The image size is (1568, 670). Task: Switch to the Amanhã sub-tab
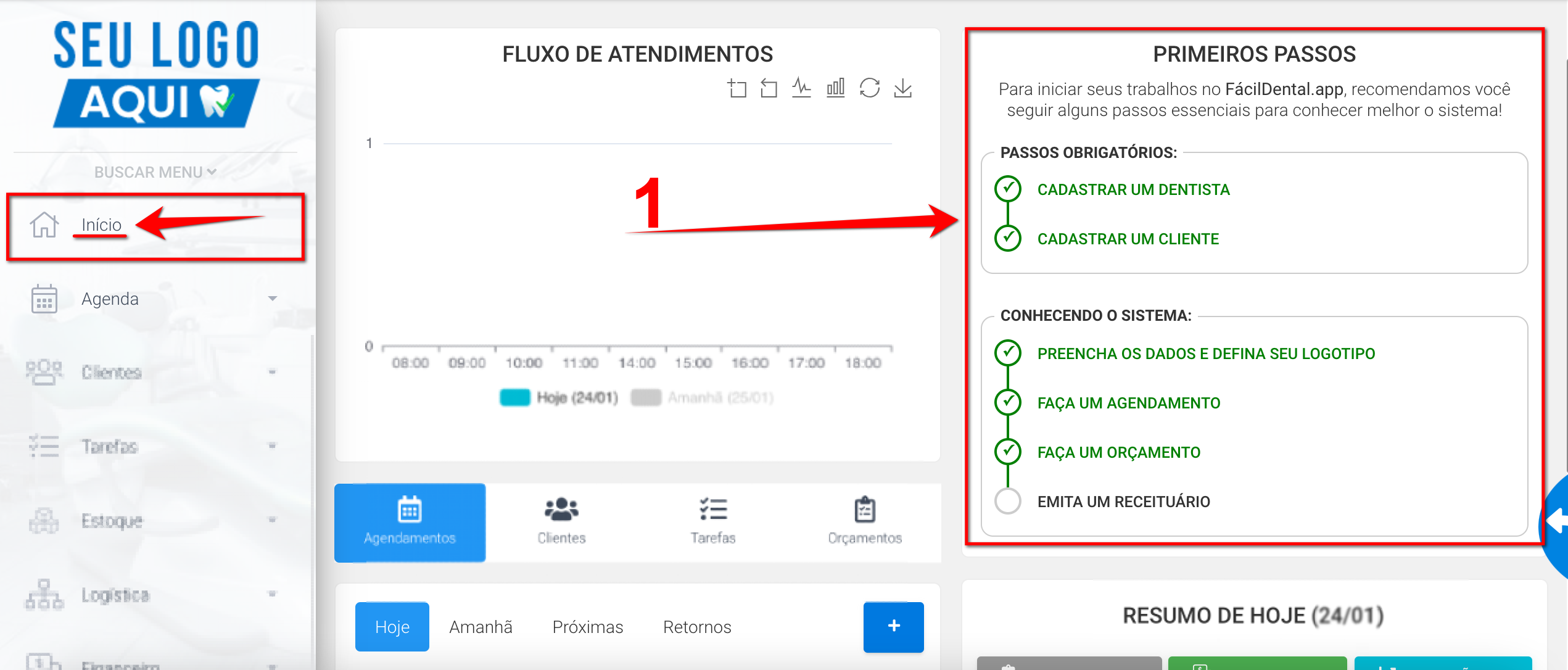coord(481,627)
